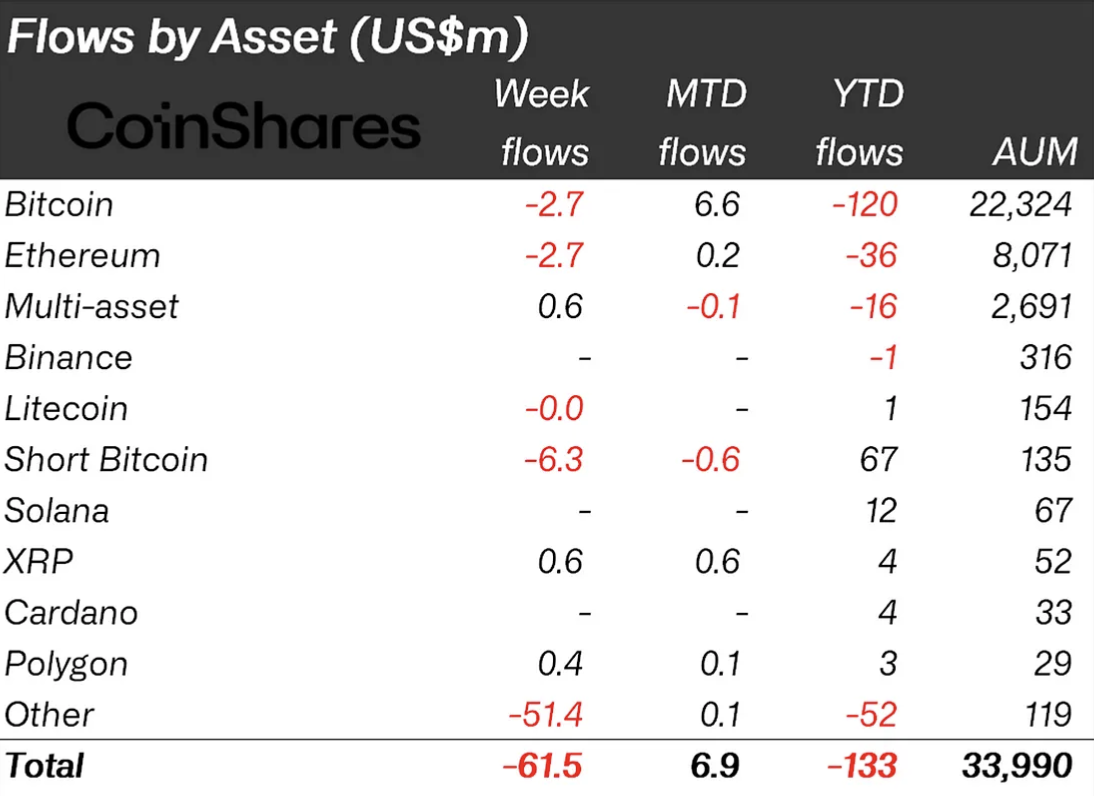Screen dimensions: 1094x796
Task: Click the CoinShares logo
Action: 243,129
